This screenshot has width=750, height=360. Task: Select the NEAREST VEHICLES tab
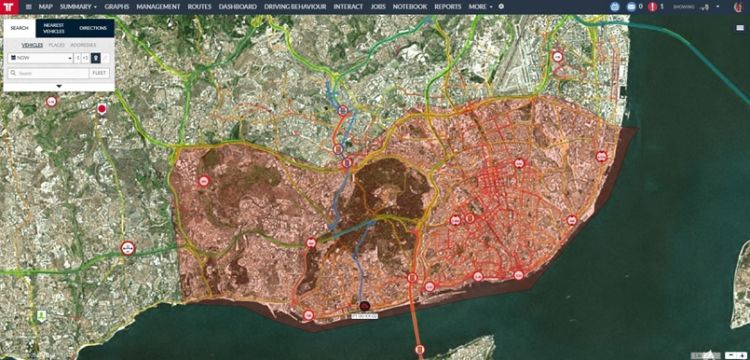pos(54,28)
